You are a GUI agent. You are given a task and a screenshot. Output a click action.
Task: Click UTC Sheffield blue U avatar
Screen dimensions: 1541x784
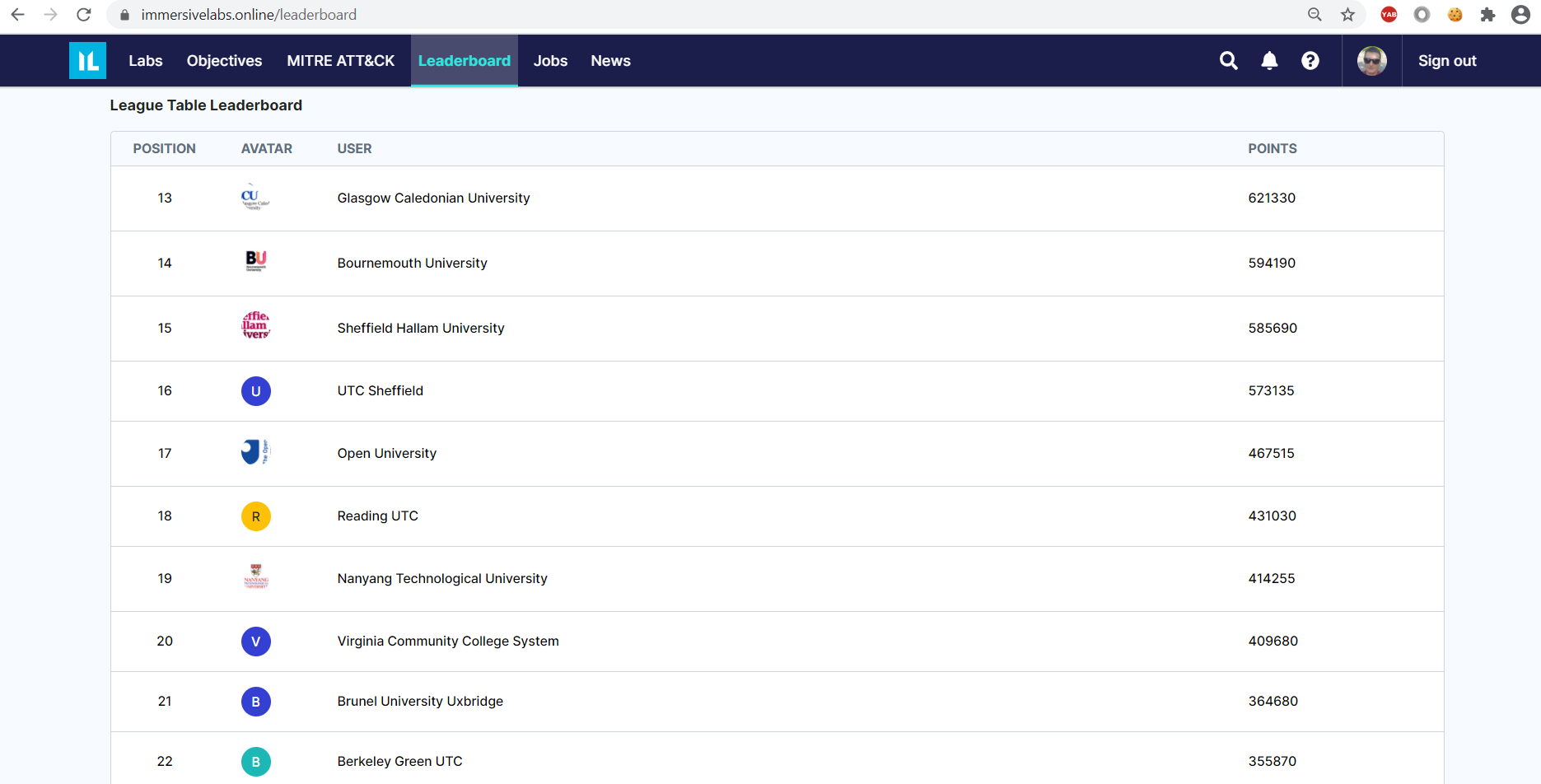(x=255, y=391)
